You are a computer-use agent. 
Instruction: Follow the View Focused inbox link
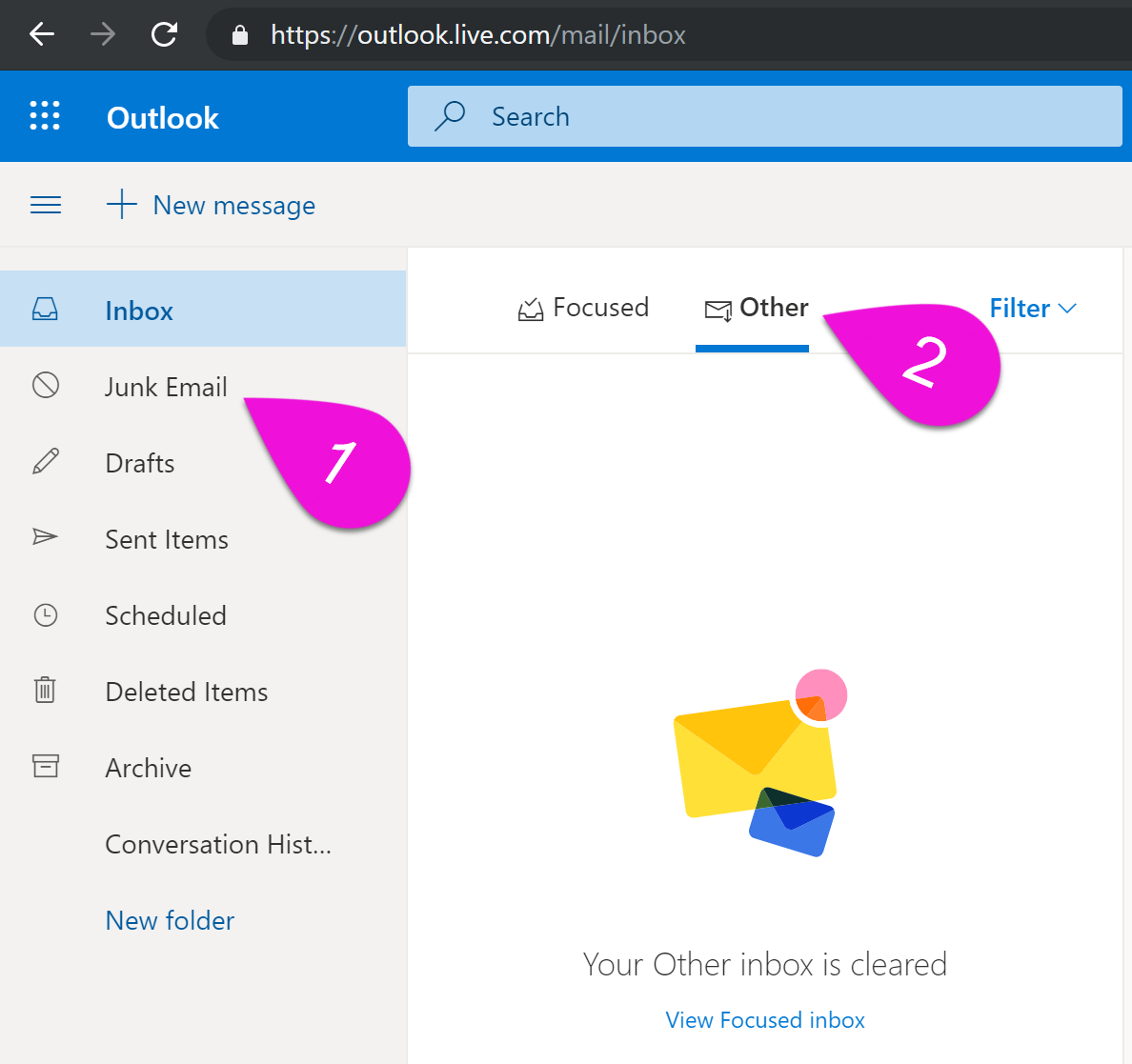click(765, 1020)
